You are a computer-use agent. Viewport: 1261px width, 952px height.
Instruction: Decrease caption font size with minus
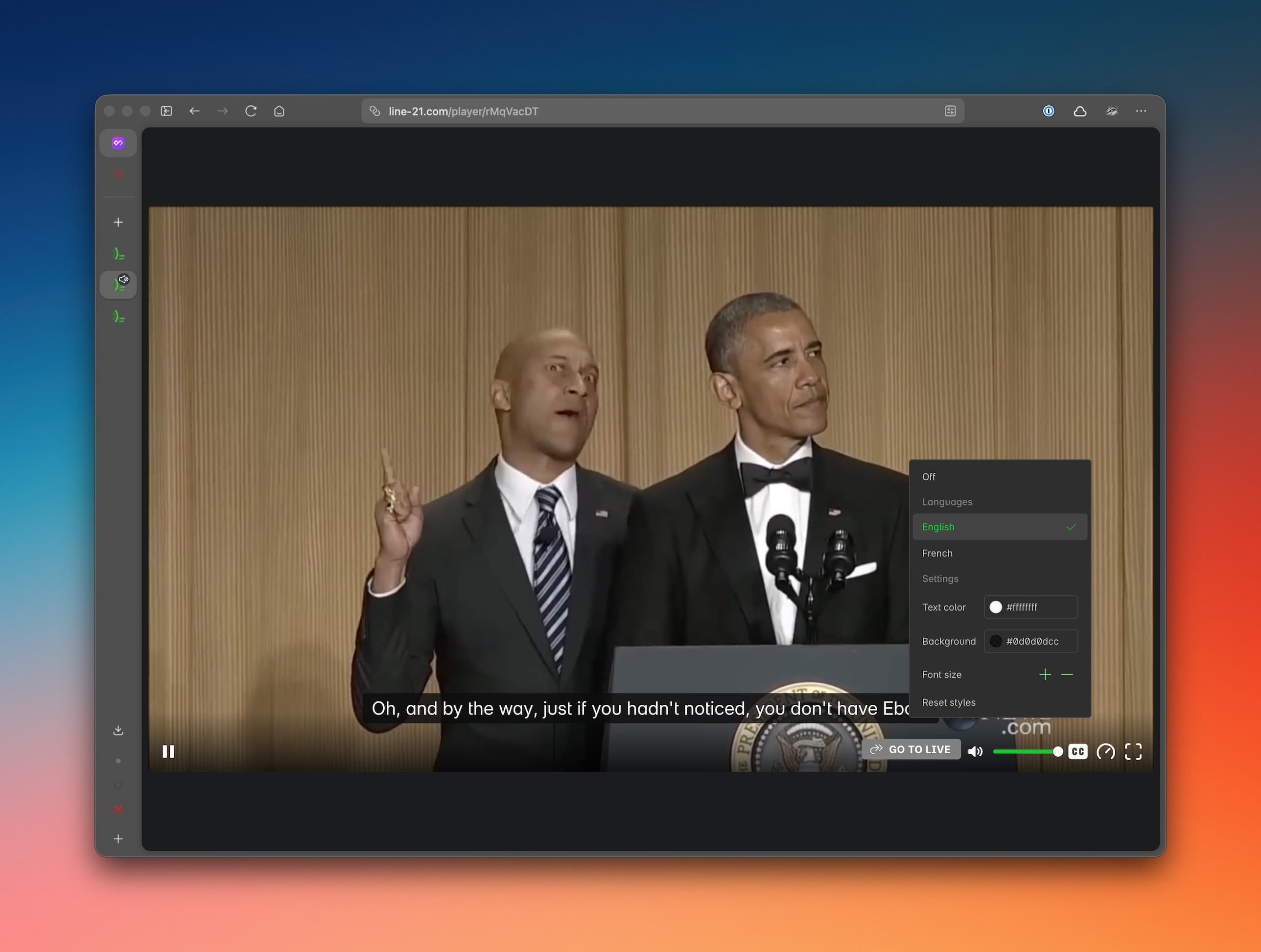1067,674
